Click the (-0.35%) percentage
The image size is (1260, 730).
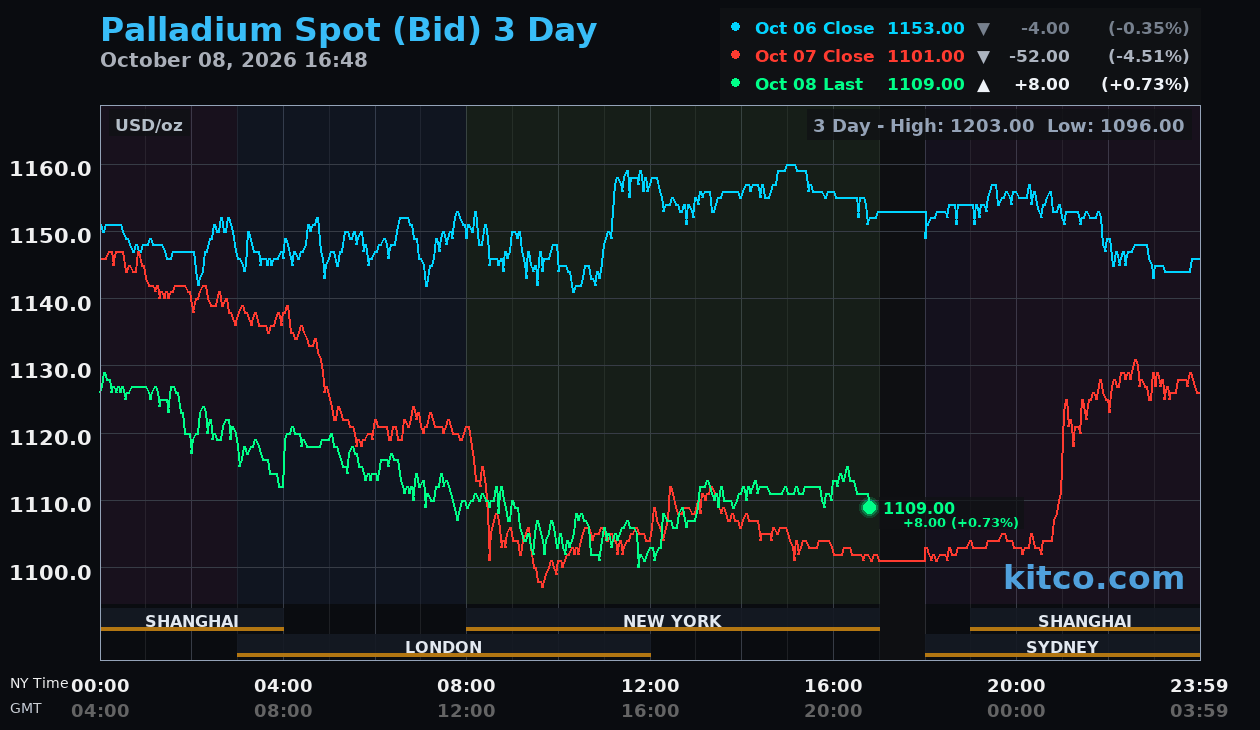click(1149, 29)
